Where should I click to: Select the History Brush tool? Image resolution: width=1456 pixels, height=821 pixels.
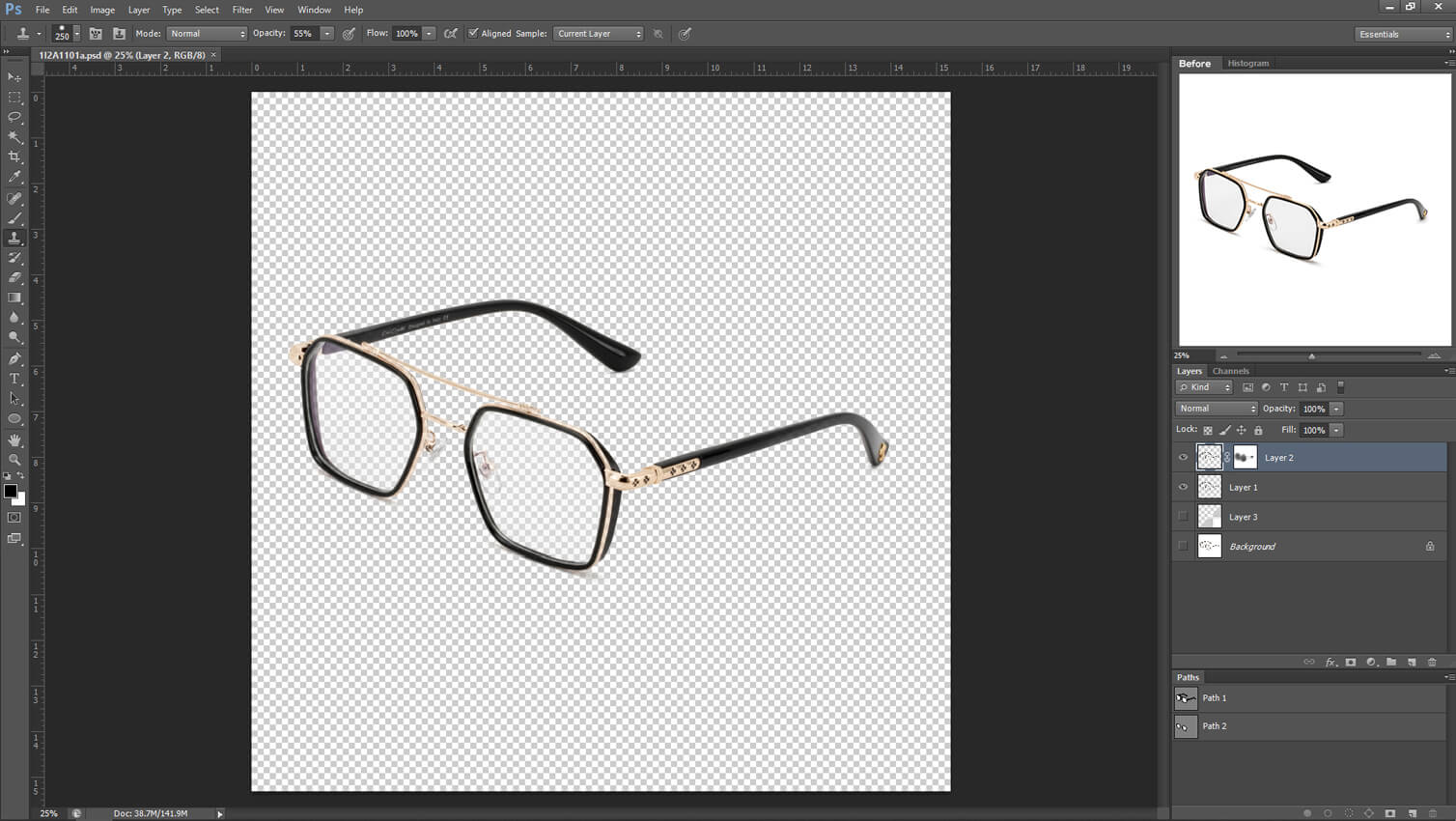coord(14,258)
